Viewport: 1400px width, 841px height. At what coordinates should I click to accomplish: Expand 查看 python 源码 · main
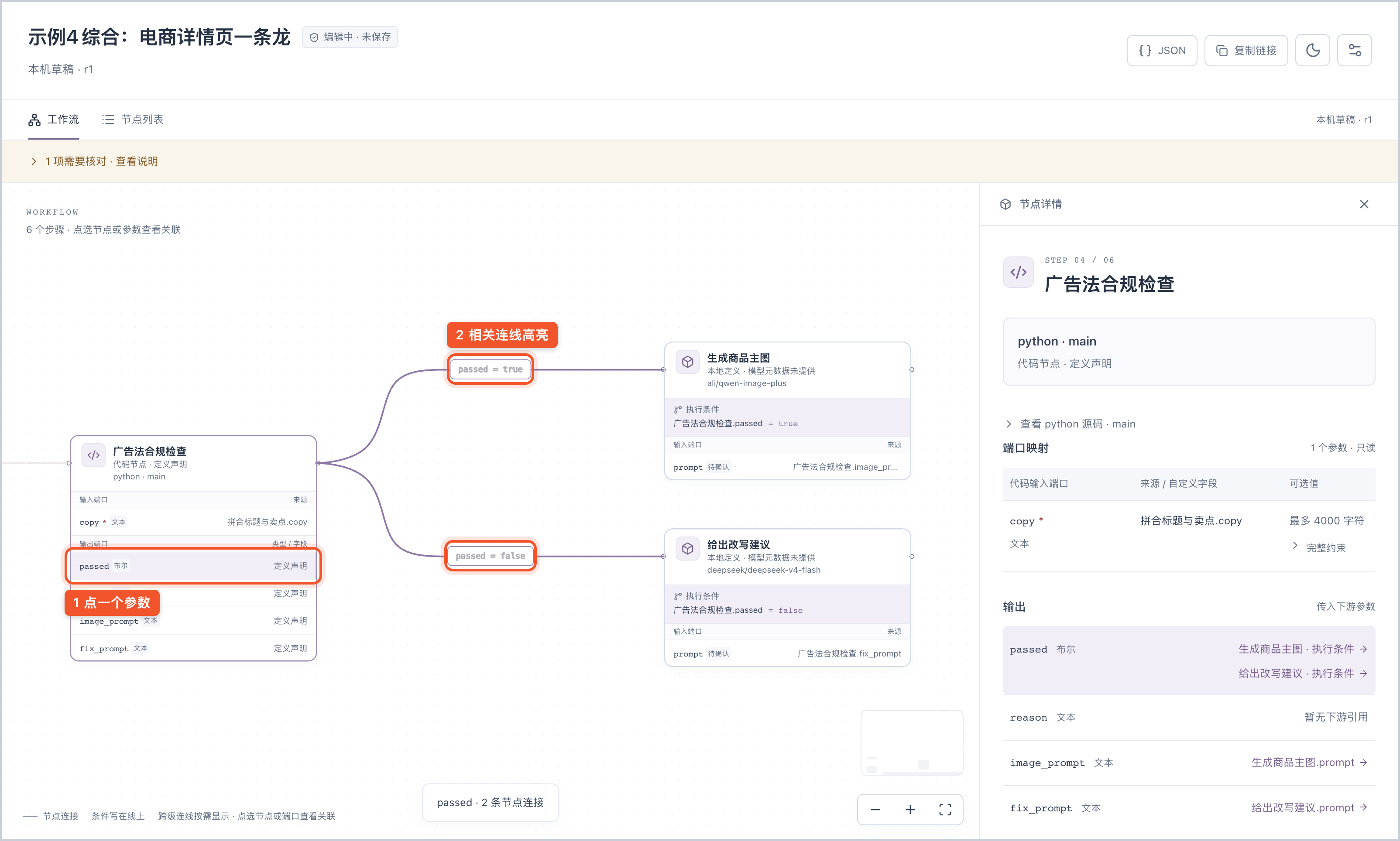coord(1070,424)
